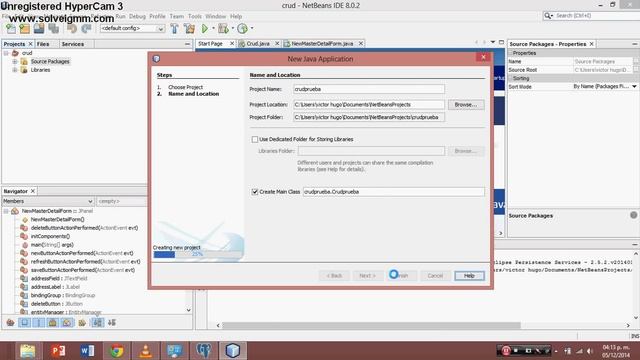This screenshot has height=360, width=640.
Task: Toggle Sort by Source in Navigator
Action: click(x=112, y=323)
